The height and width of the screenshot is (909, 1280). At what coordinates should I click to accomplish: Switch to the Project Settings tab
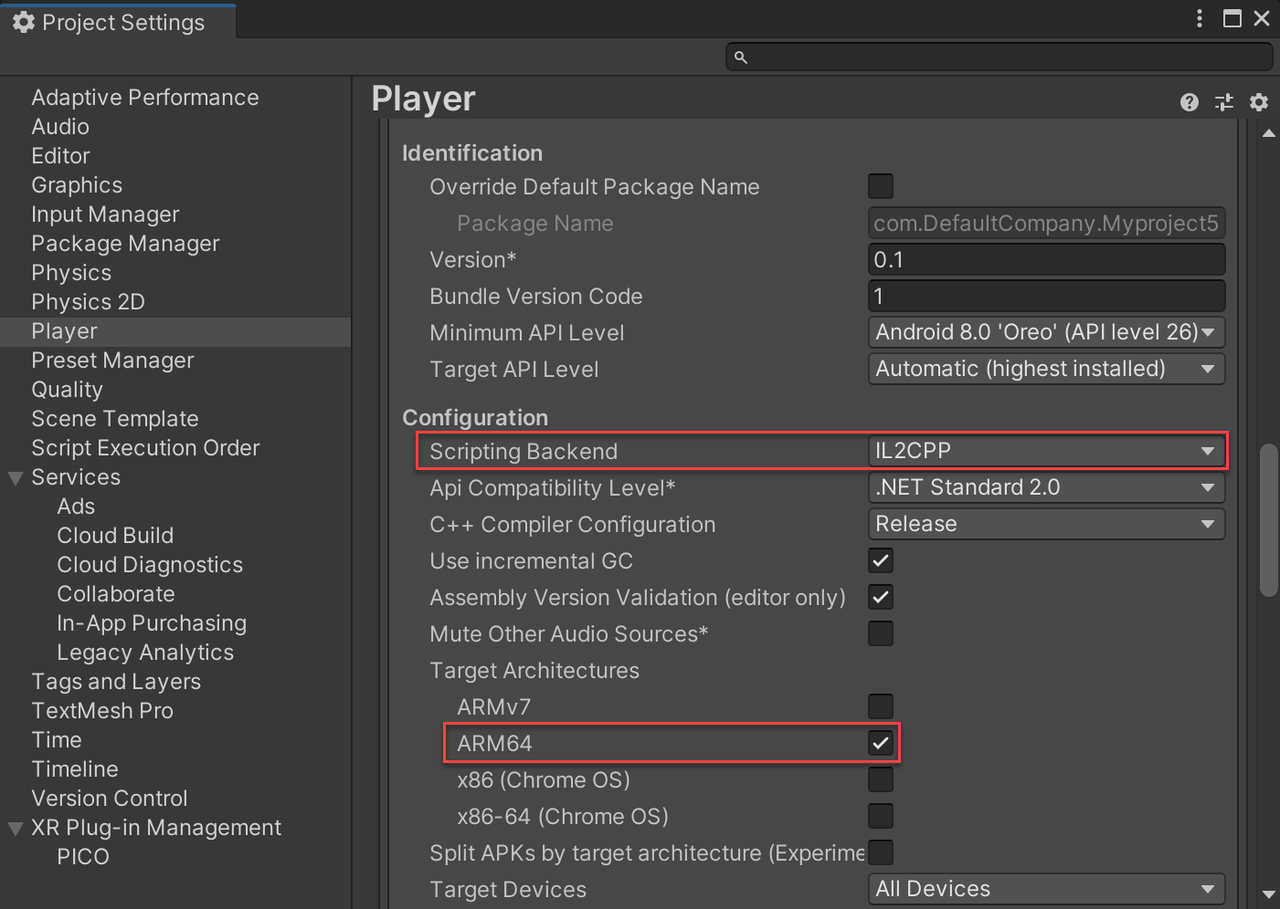coord(118,22)
